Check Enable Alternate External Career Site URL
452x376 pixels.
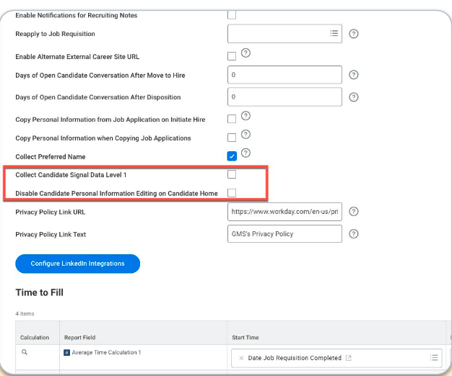point(231,56)
